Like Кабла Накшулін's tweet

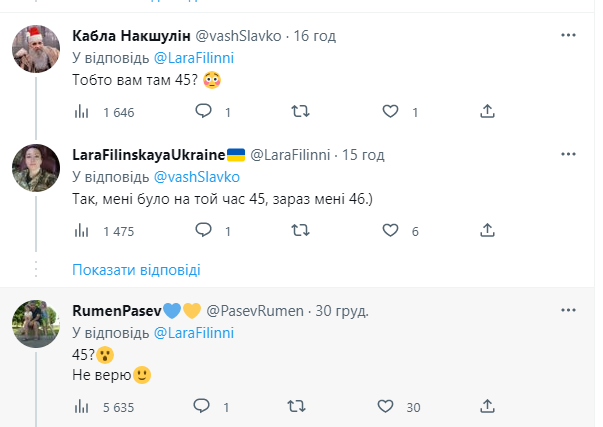[392, 111]
